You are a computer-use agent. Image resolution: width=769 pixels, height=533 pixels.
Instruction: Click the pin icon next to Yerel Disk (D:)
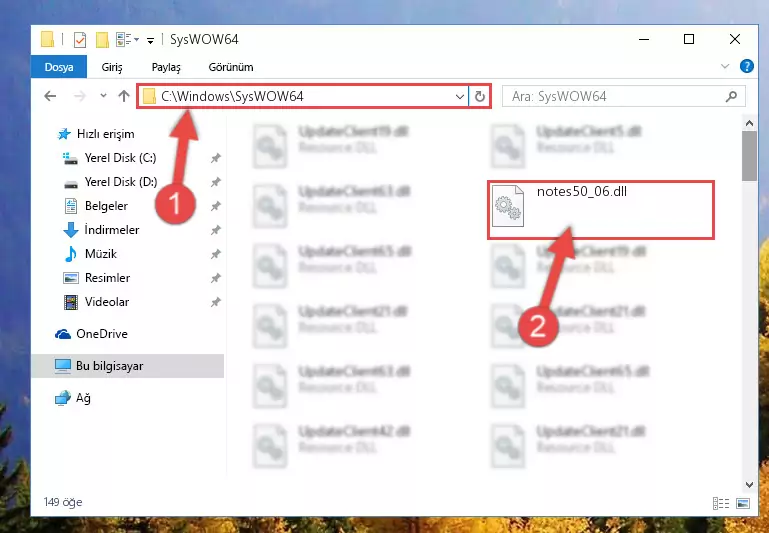[215, 182]
